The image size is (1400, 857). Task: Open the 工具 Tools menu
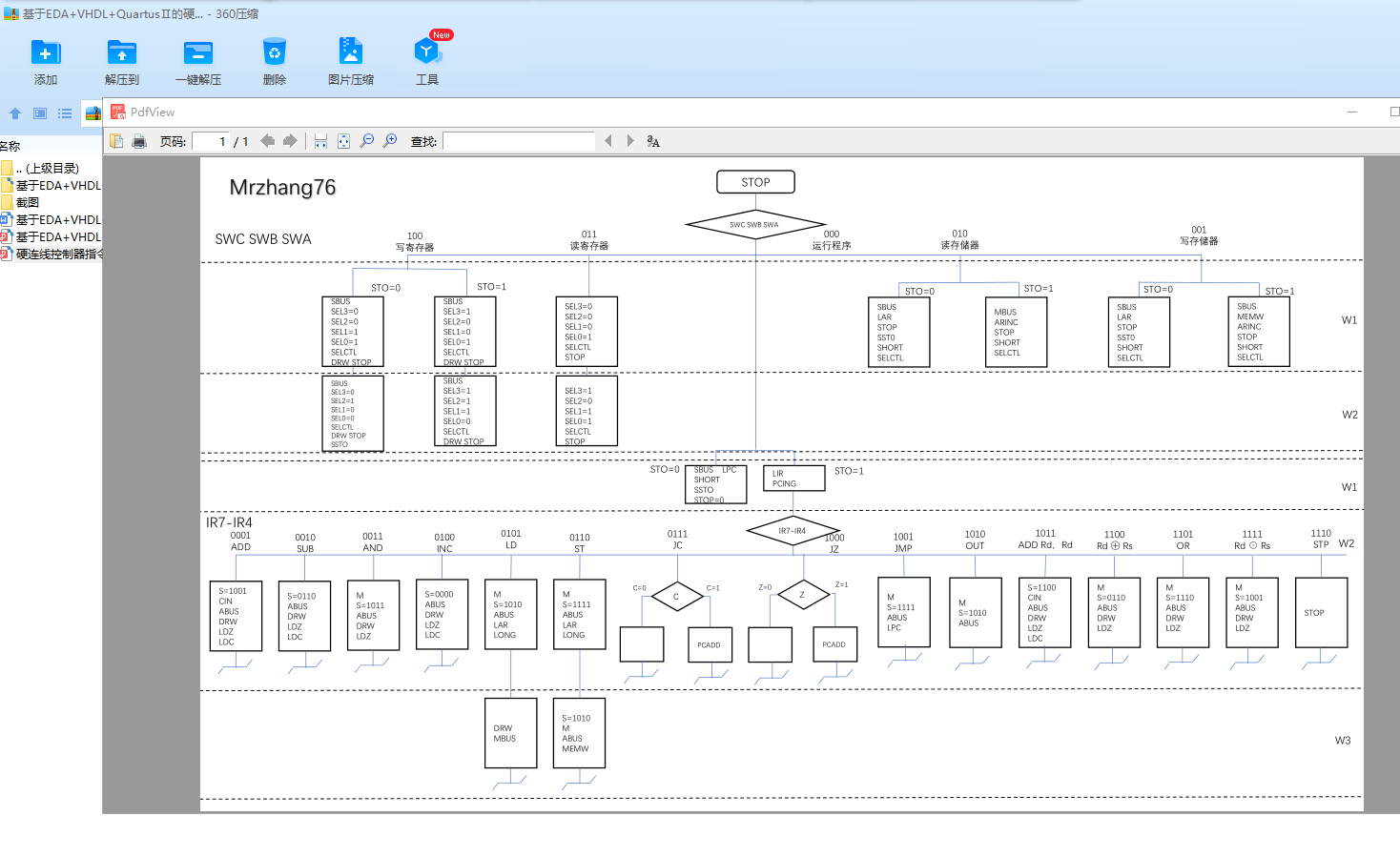[x=427, y=57]
